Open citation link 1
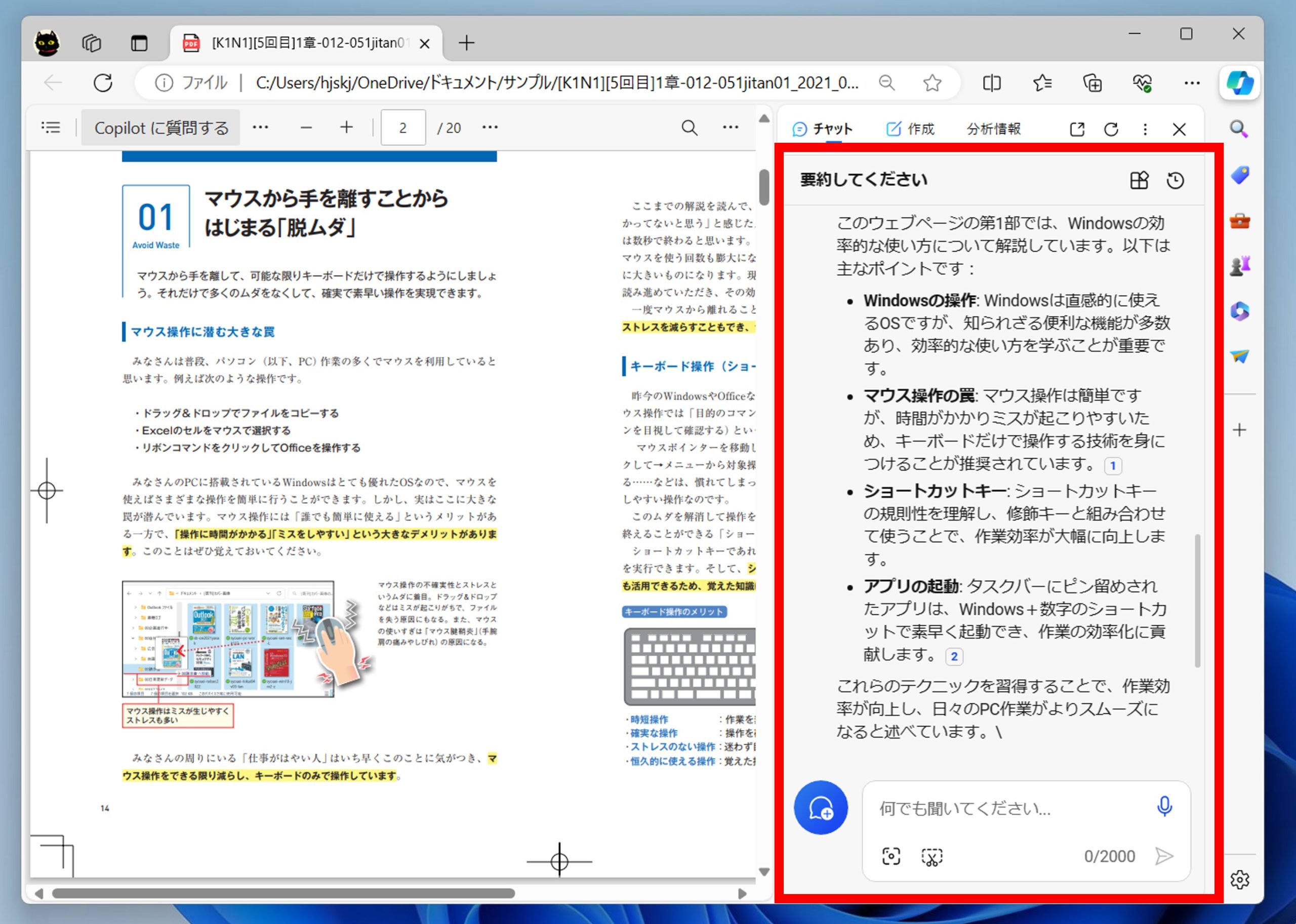 tap(1113, 465)
